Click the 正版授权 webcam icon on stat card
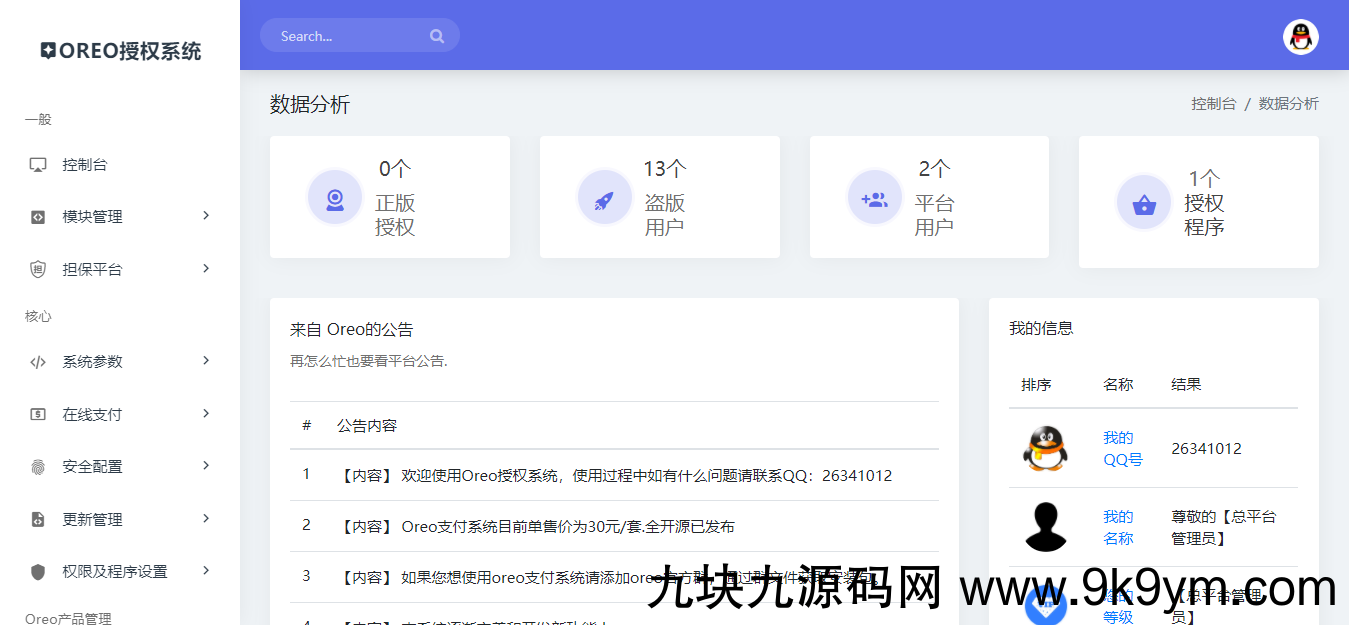 pyautogui.click(x=334, y=197)
